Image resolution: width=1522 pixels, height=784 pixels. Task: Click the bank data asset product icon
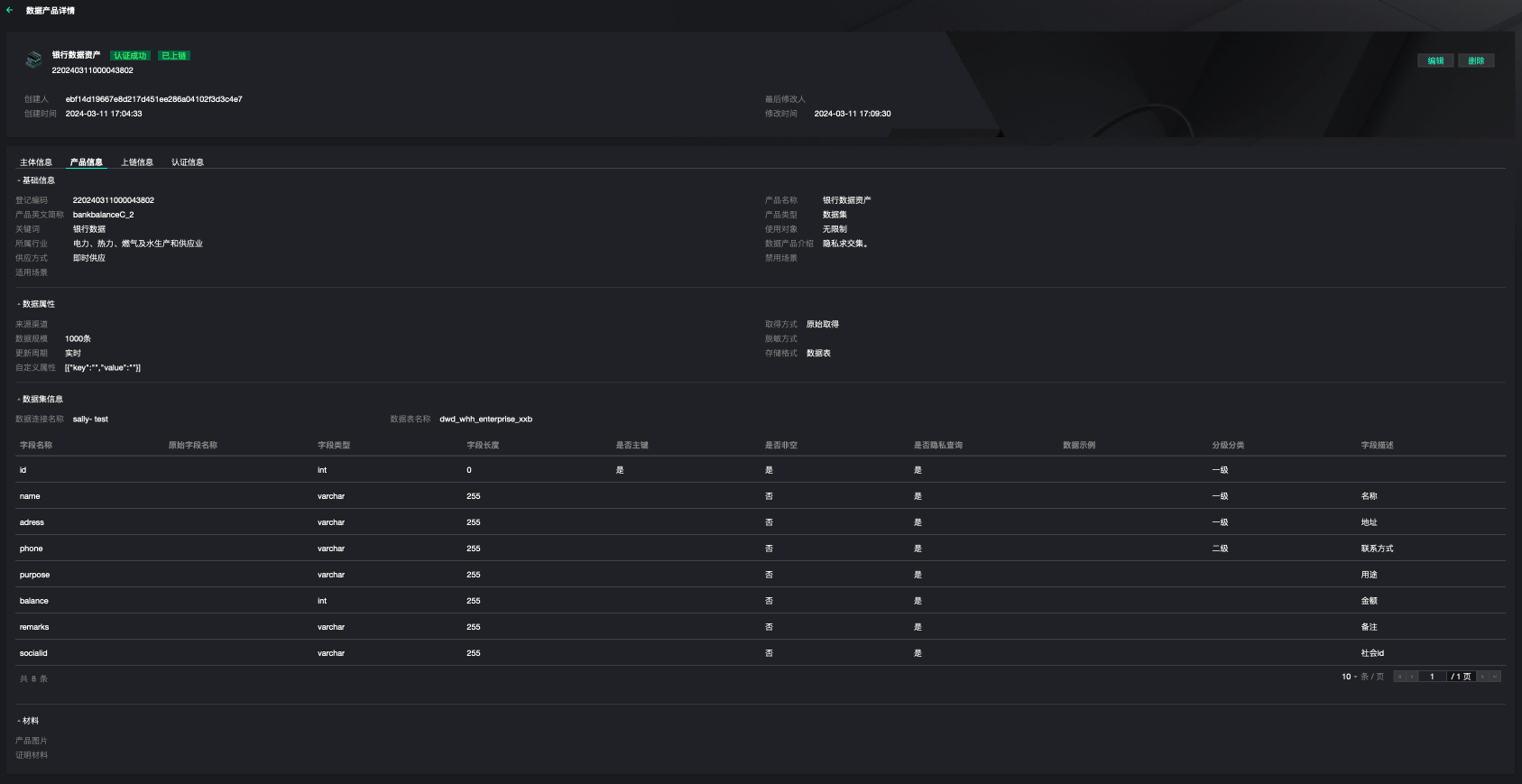(x=33, y=60)
